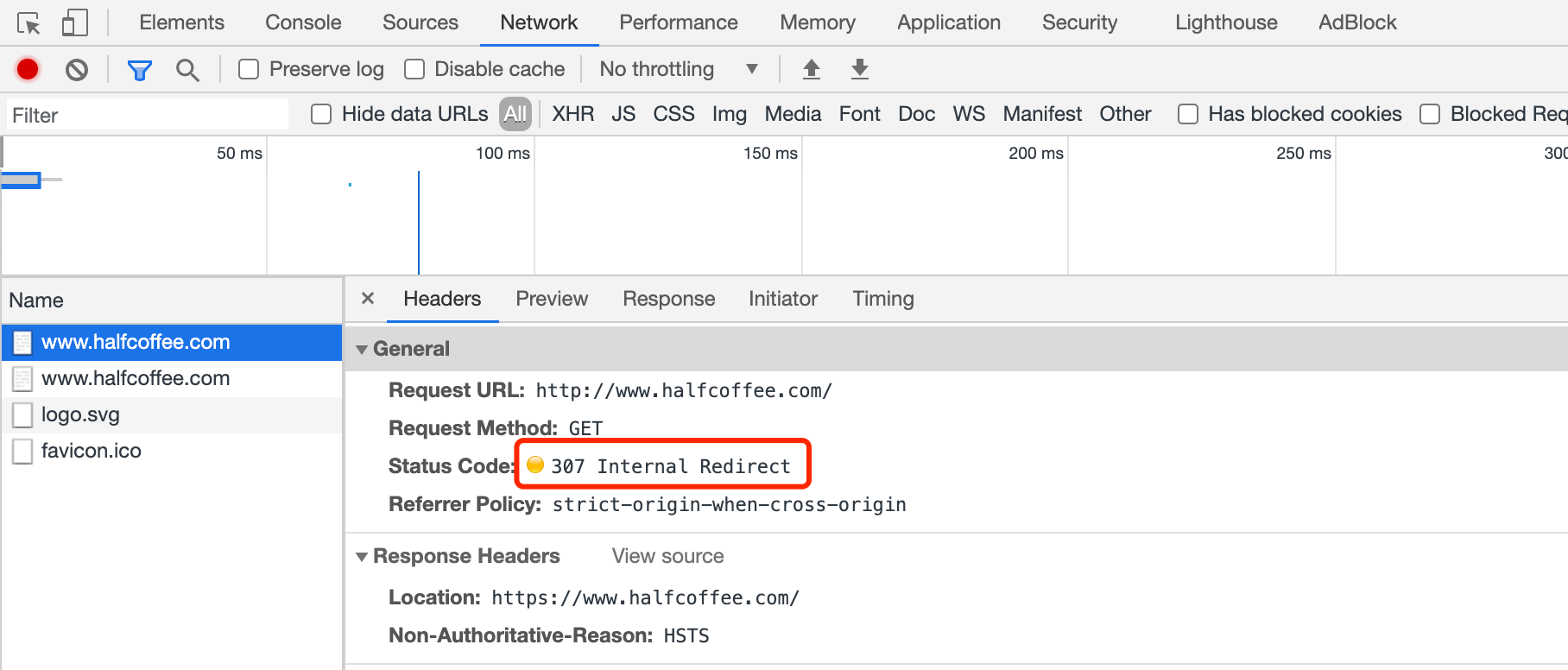This screenshot has width=1568, height=670.
Task: Open network search with magnifier icon
Action: tap(187, 70)
